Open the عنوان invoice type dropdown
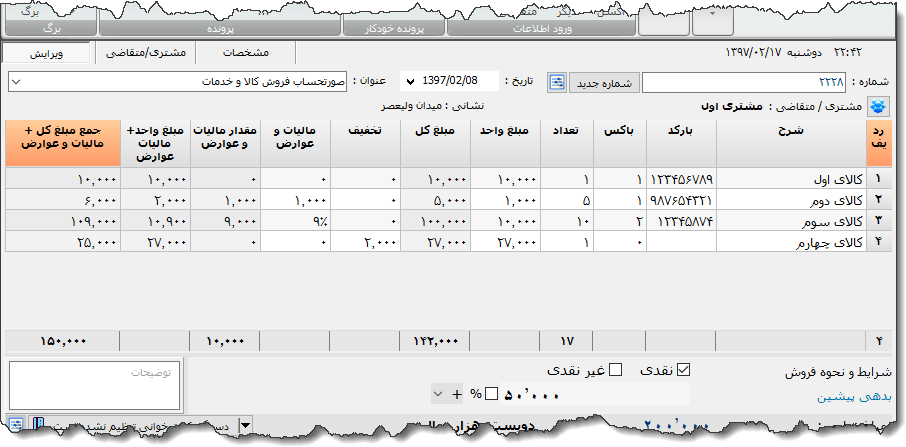The width and height of the screenshot is (906, 447). click(x=19, y=81)
